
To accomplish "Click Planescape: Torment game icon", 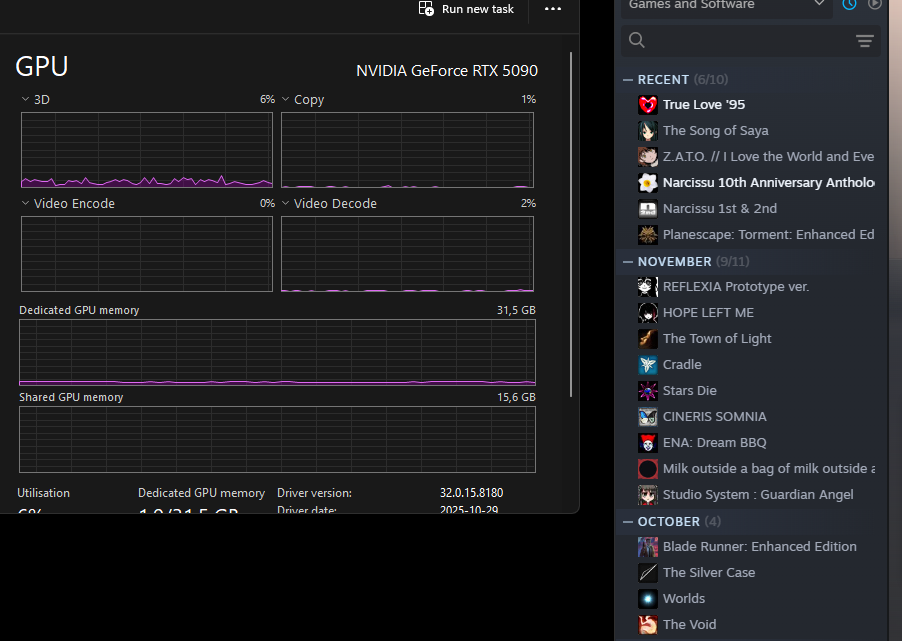I will (x=648, y=234).
